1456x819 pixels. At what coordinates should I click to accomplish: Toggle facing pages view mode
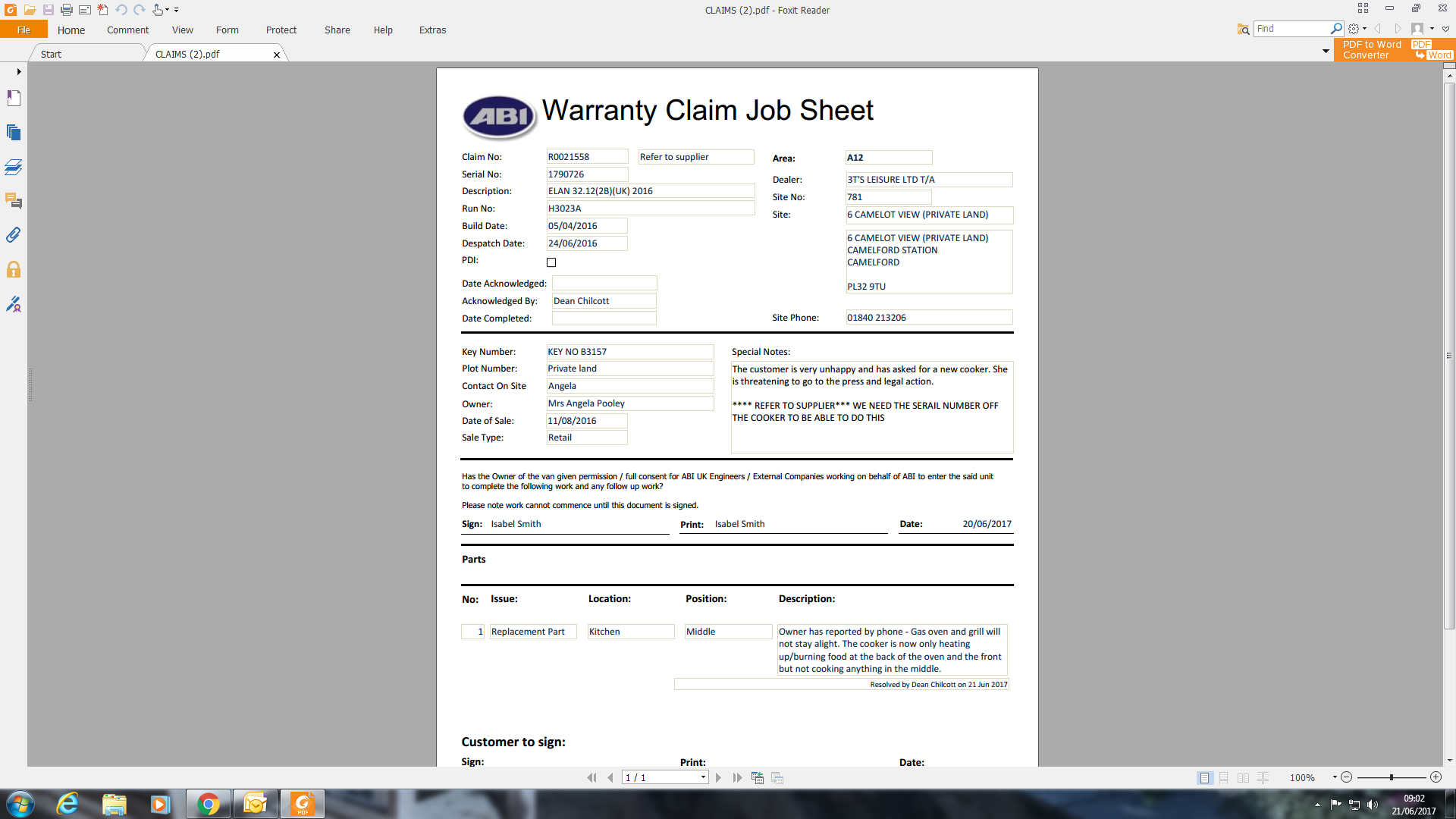[x=1243, y=777]
